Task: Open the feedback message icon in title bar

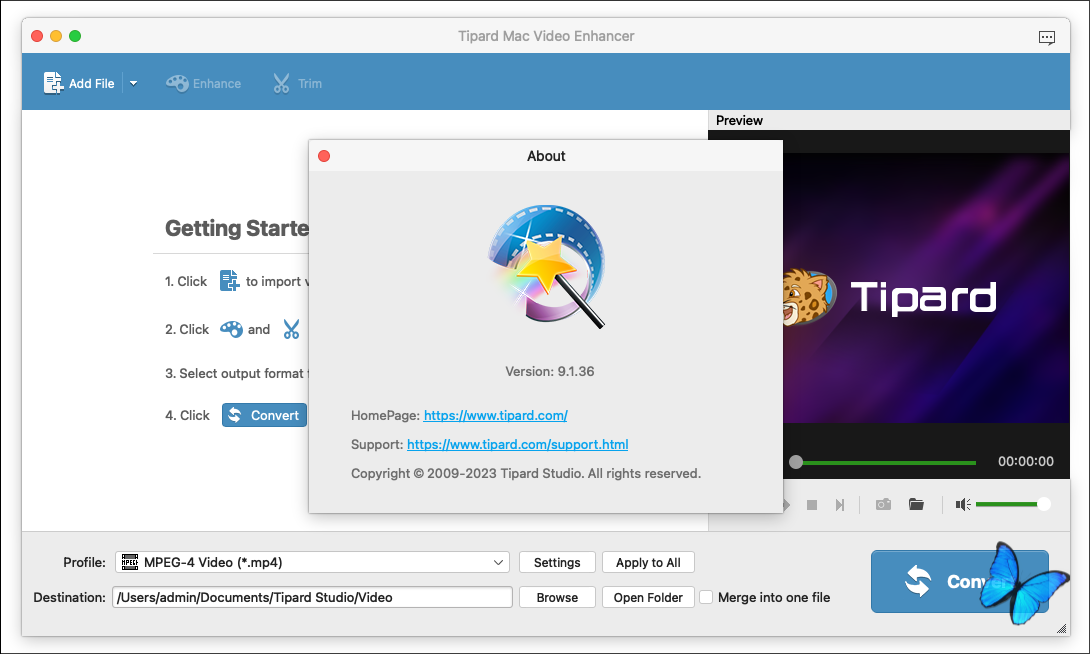Action: pyautogui.click(x=1046, y=37)
